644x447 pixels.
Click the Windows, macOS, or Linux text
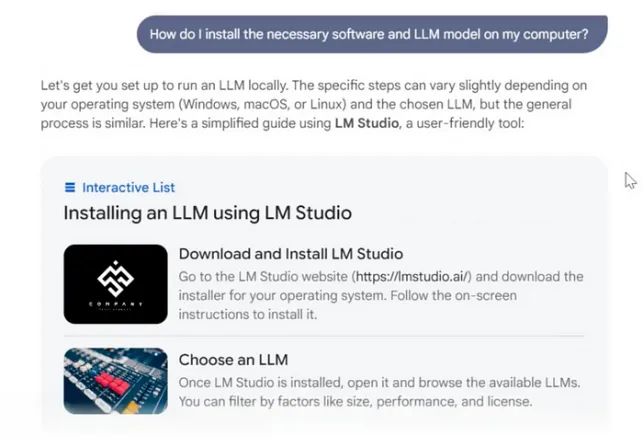(262, 104)
